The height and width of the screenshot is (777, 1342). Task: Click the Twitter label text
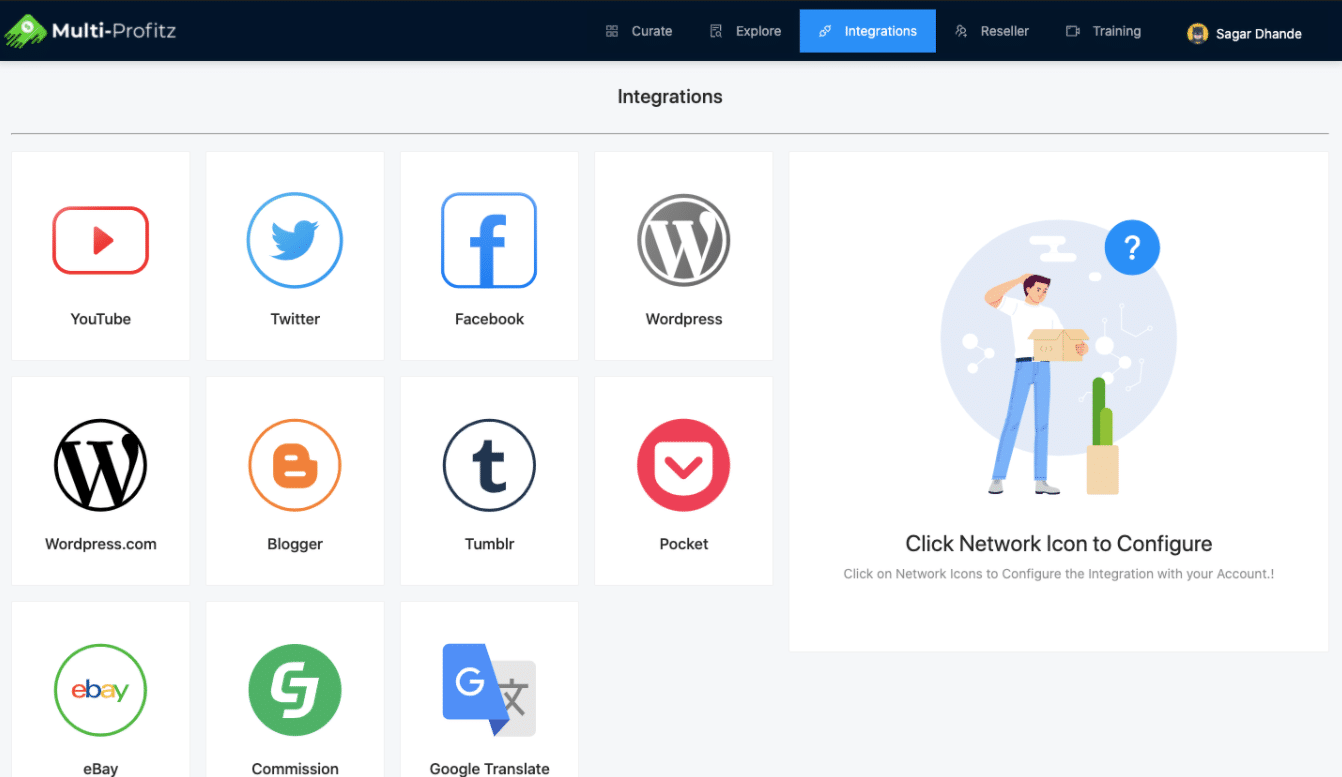pyautogui.click(x=295, y=319)
